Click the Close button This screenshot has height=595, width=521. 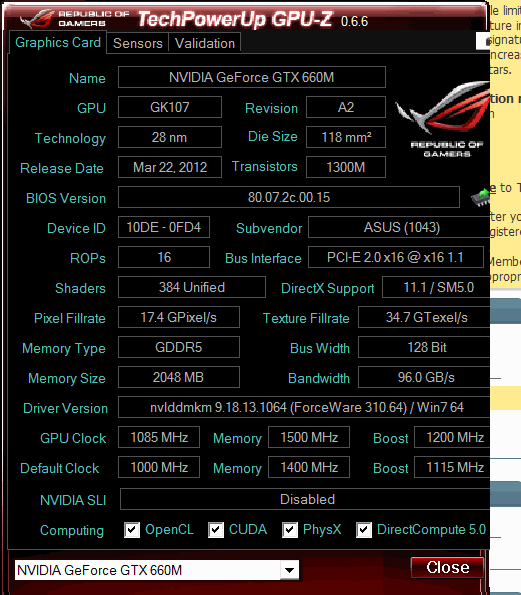(447, 568)
